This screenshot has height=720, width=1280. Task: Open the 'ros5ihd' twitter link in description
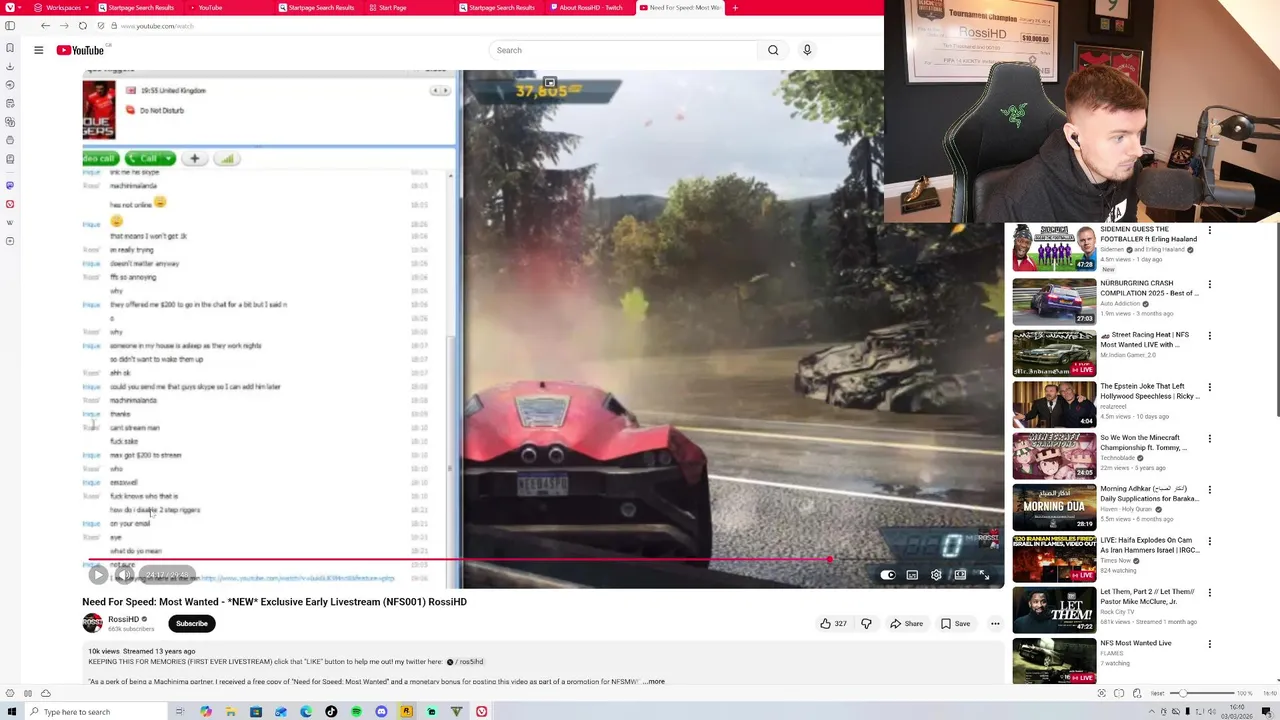click(x=465, y=662)
